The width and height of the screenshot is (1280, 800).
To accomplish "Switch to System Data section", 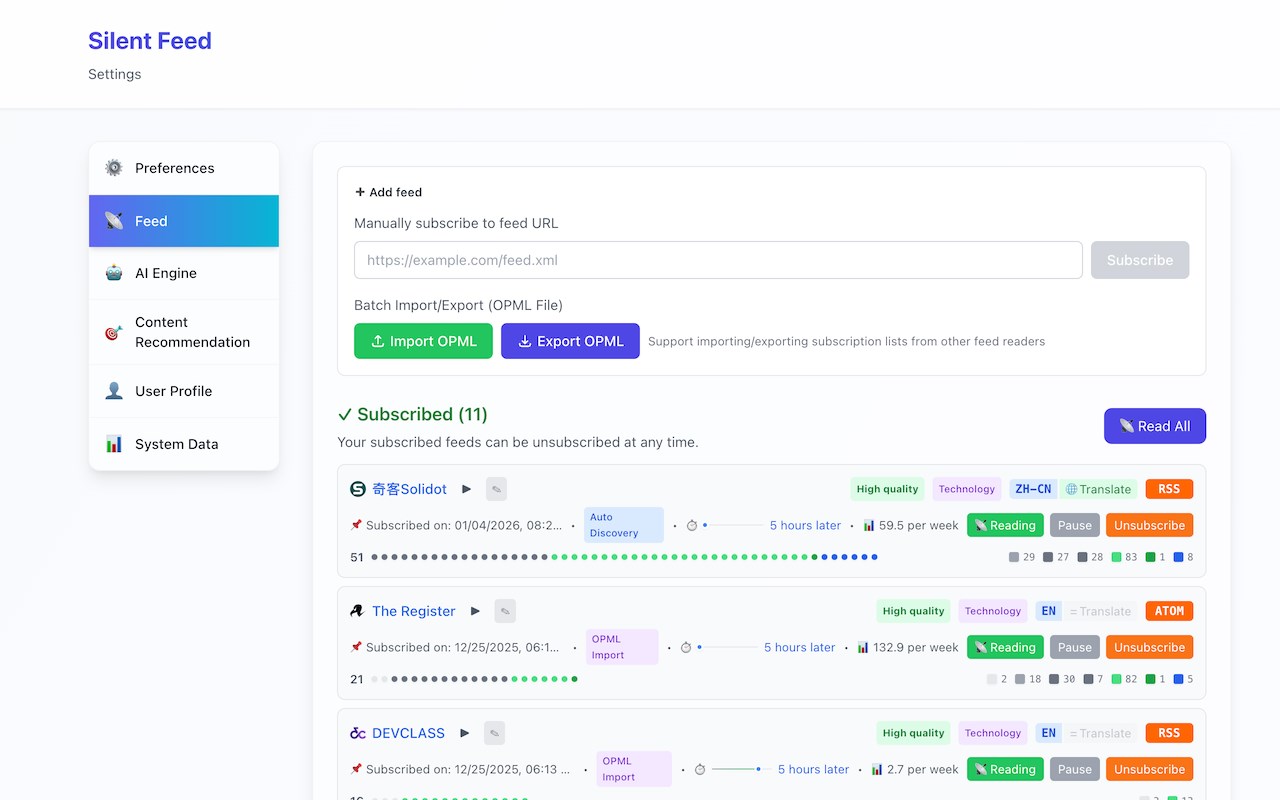I will (x=184, y=444).
